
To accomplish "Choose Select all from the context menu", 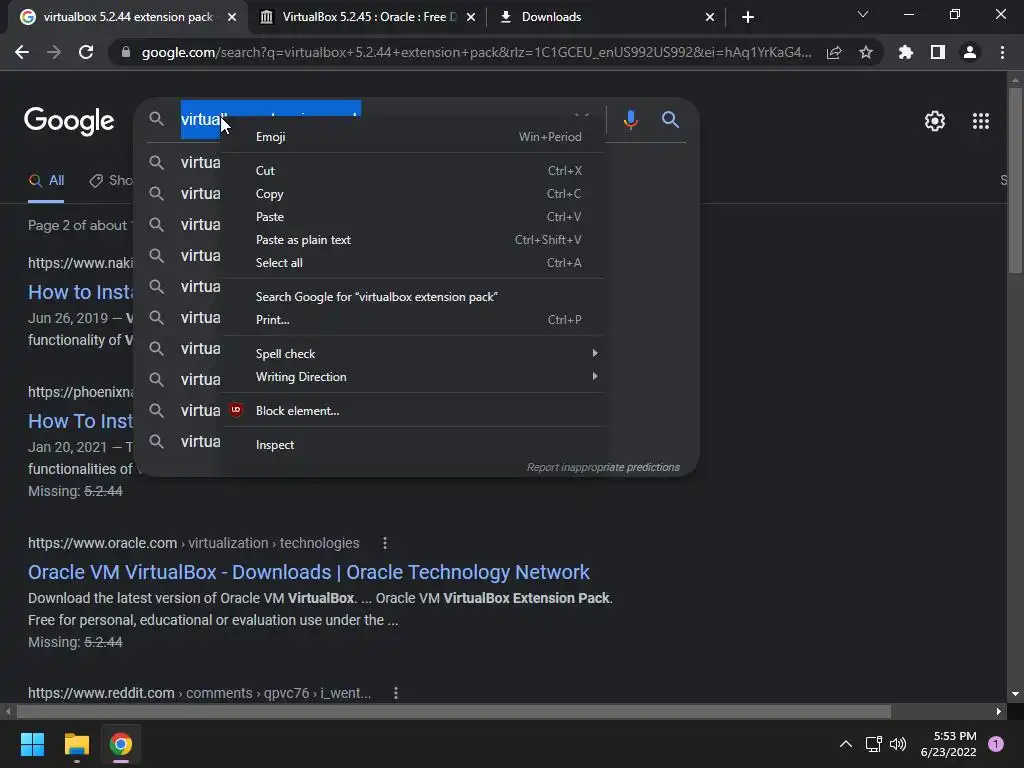I will coord(414,263).
